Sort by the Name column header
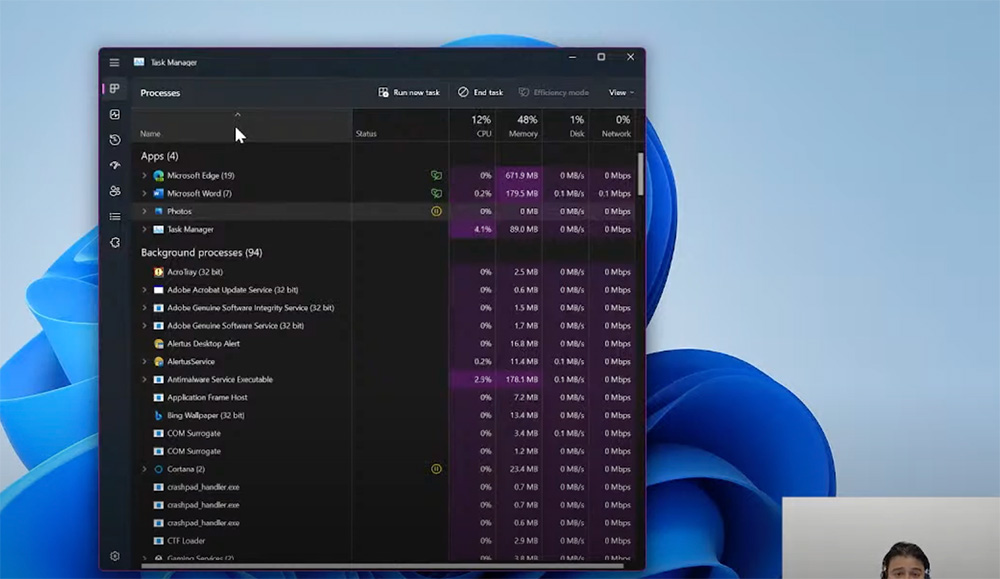Screen dimensions: 1000x579 [x=241, y=125]
